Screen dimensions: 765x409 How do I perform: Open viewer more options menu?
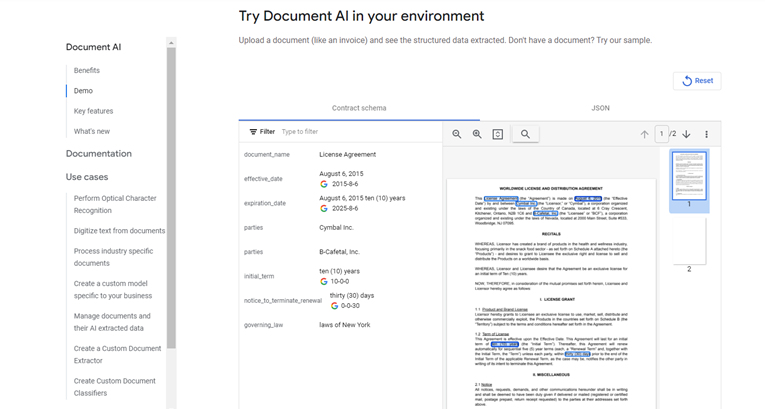[x=706, y=134]
